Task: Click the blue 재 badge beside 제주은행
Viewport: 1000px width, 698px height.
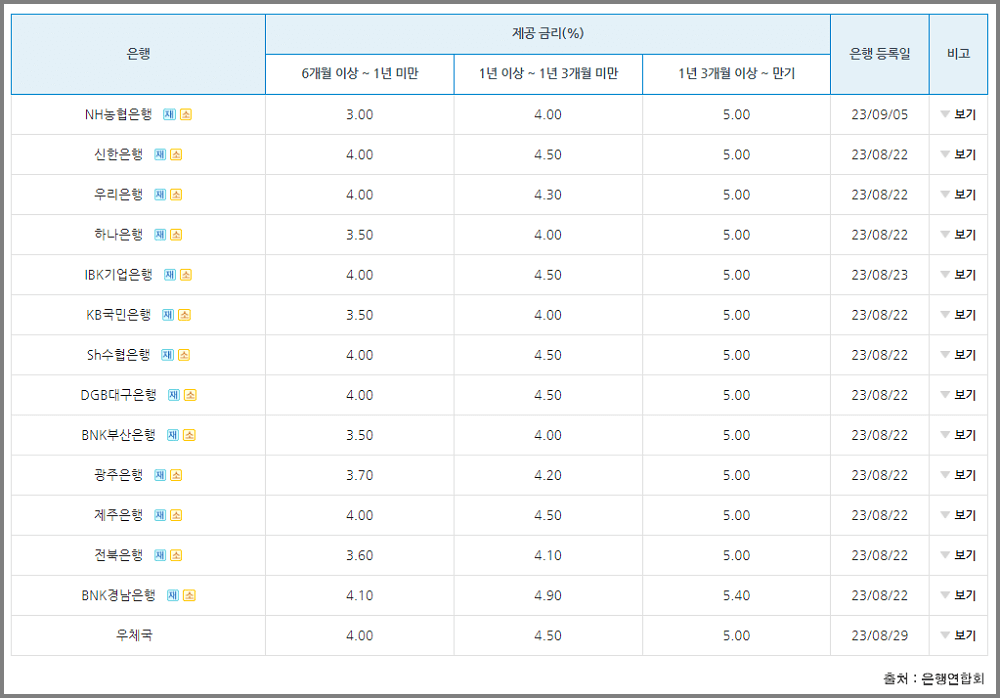Action: (160, 516)
